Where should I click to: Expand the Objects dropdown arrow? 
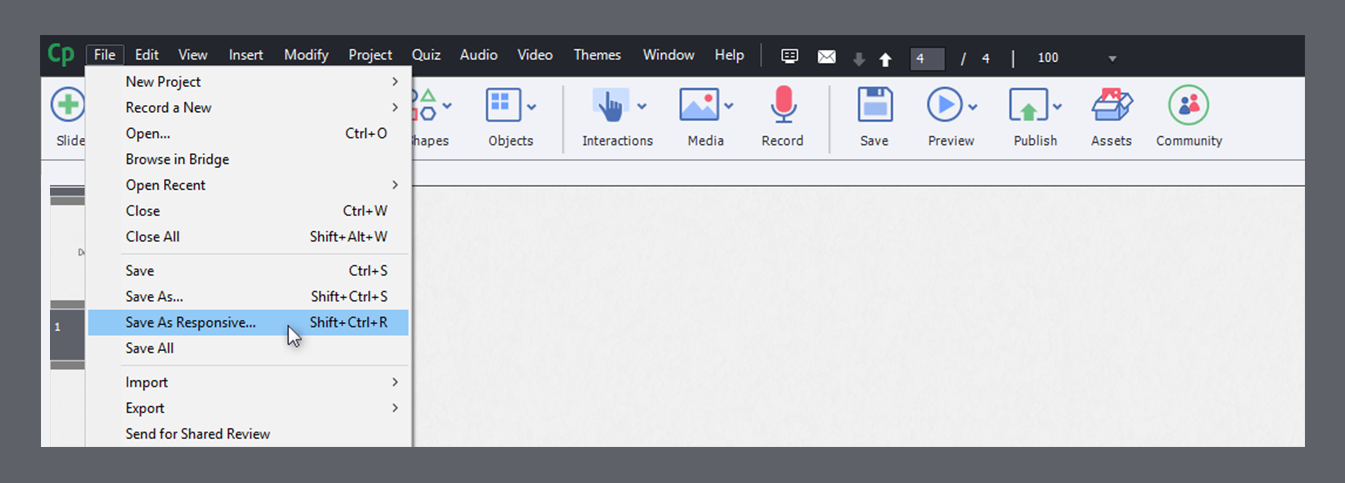(x=532, y=107)
